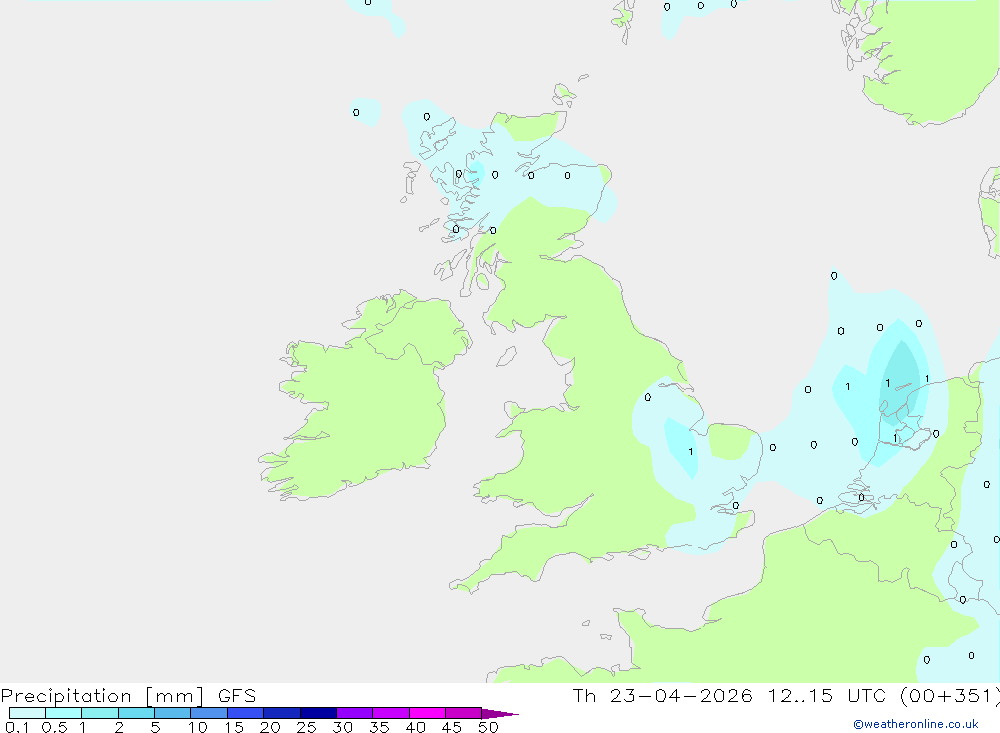Select the dark navy 25 mm swatch
This screenshot has height=733, width=1000.
[x=318, y=713]
